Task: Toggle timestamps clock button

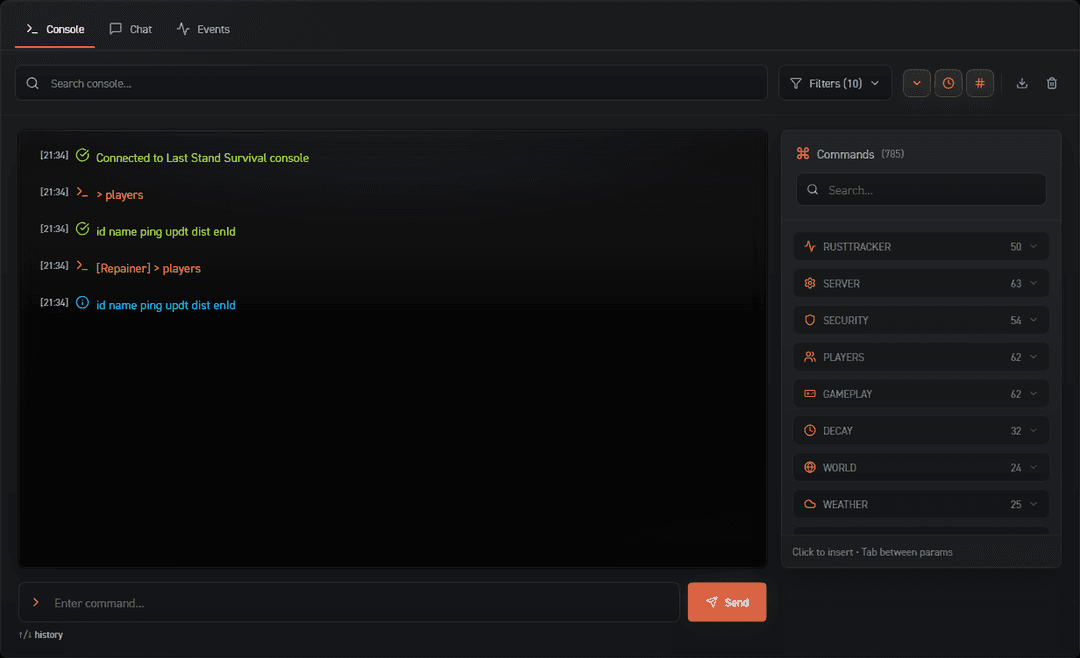Action: (948, 83)
